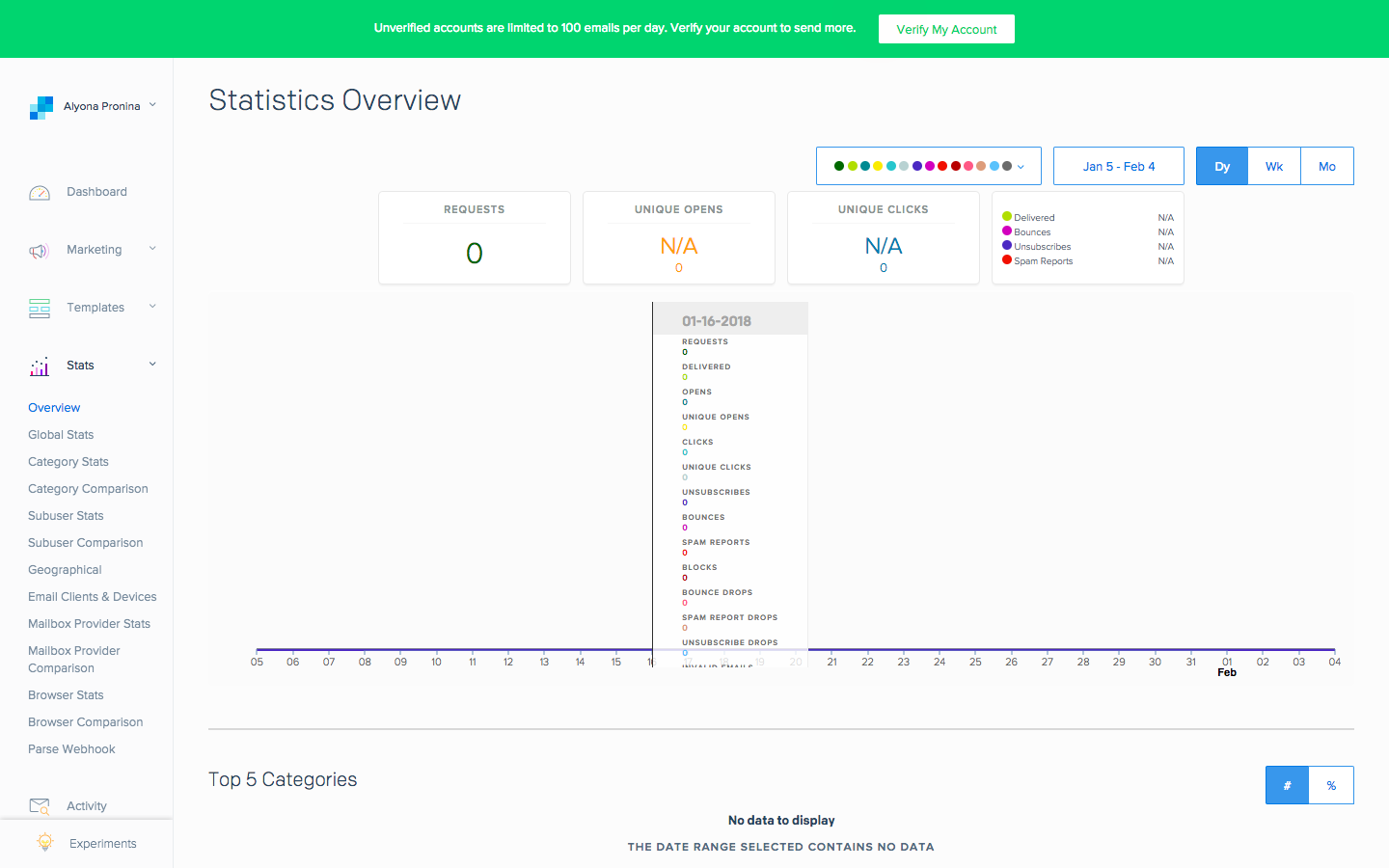This screenshot has width=1389, height=868.
Task: Click the Templates icon in the sidebar
Action: pos(39,307)
